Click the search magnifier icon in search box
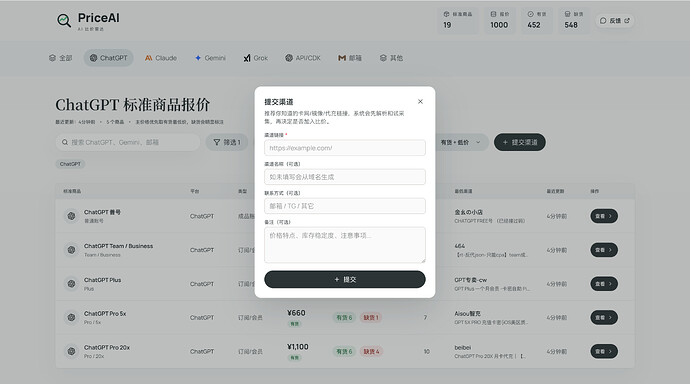Image resolution: width=690 pixels, height=384 pixels. click(x=65, y=142)
